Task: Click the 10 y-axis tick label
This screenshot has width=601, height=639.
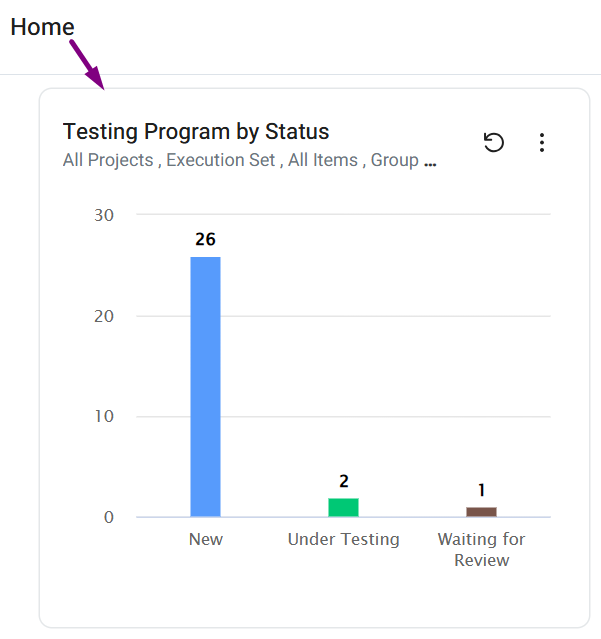Action: (x=105, y=416)
